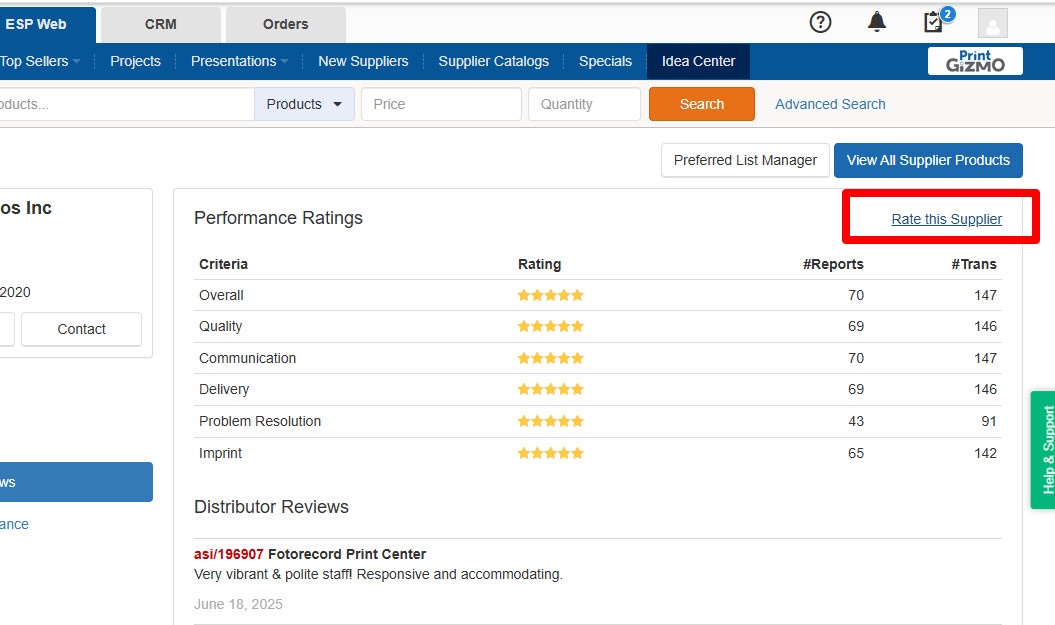The height and width of the screenshot is (625, 1055).
Task: Click the 91 transactions value
Action: click(988, 421)
